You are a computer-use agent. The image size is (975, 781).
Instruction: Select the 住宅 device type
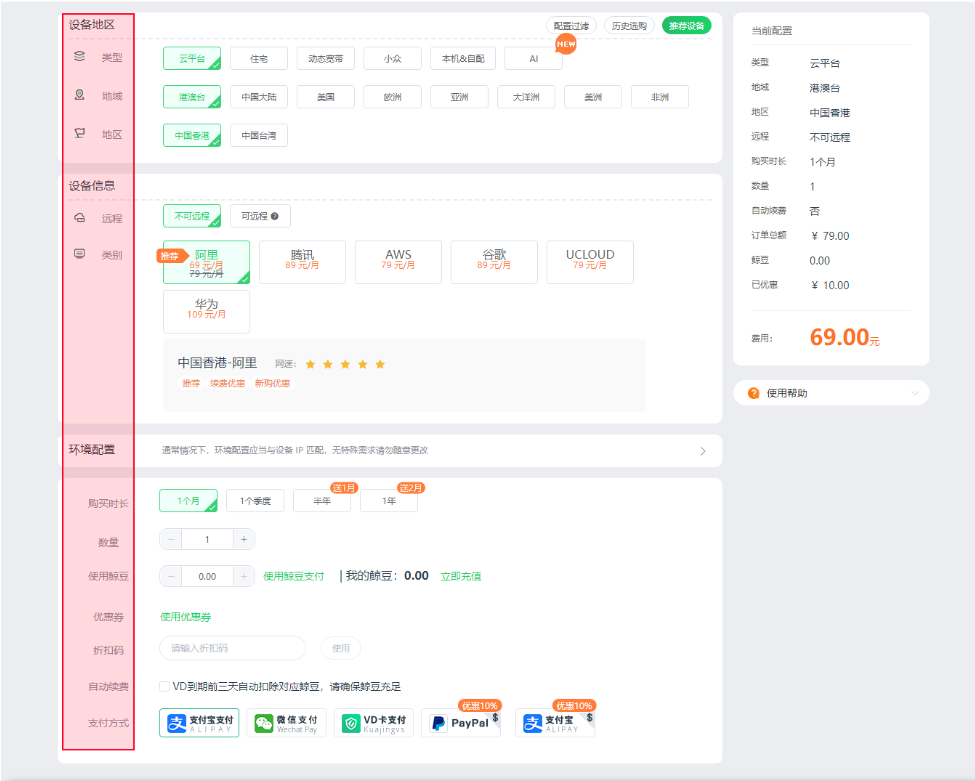[259, 58]
